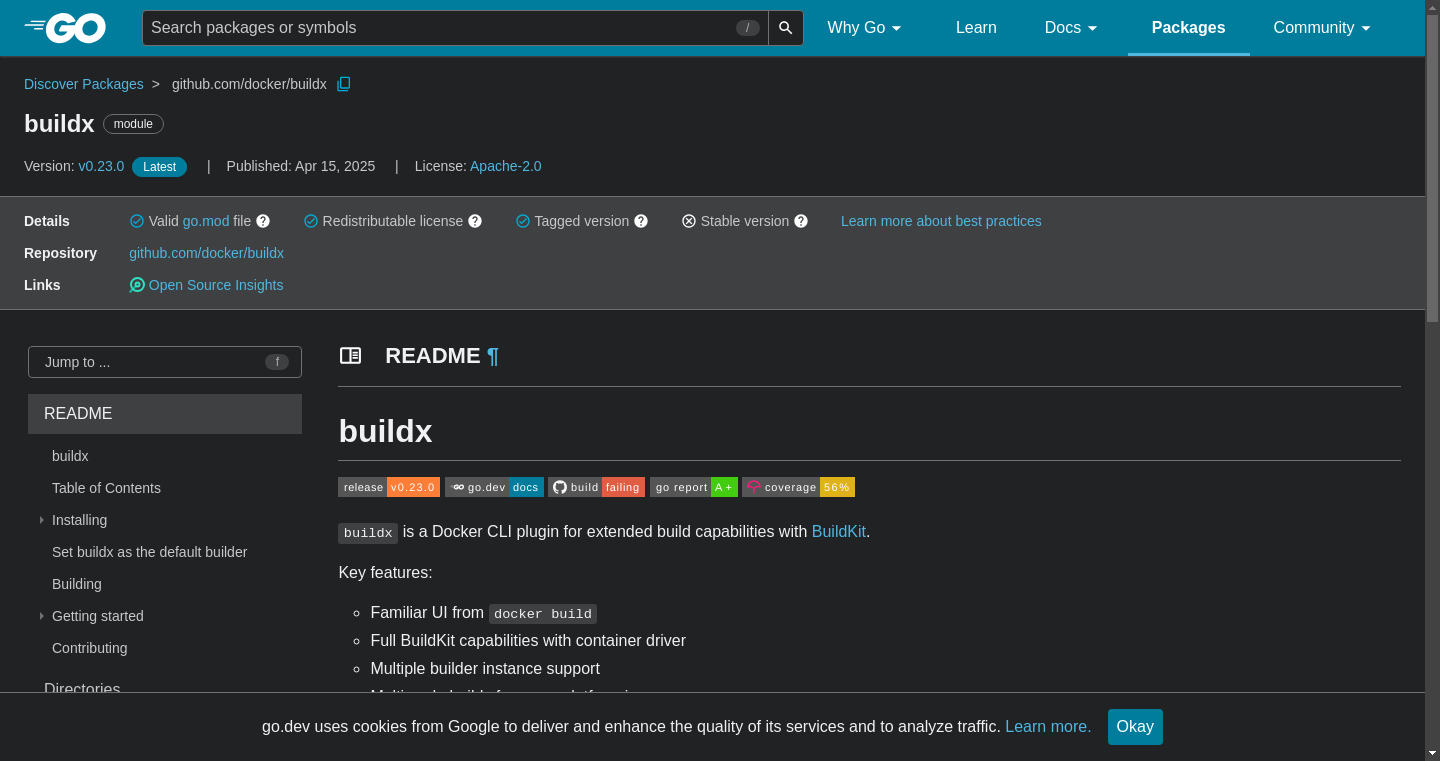
Task: Open Learn more about best practices
Action: pos(941,221)
